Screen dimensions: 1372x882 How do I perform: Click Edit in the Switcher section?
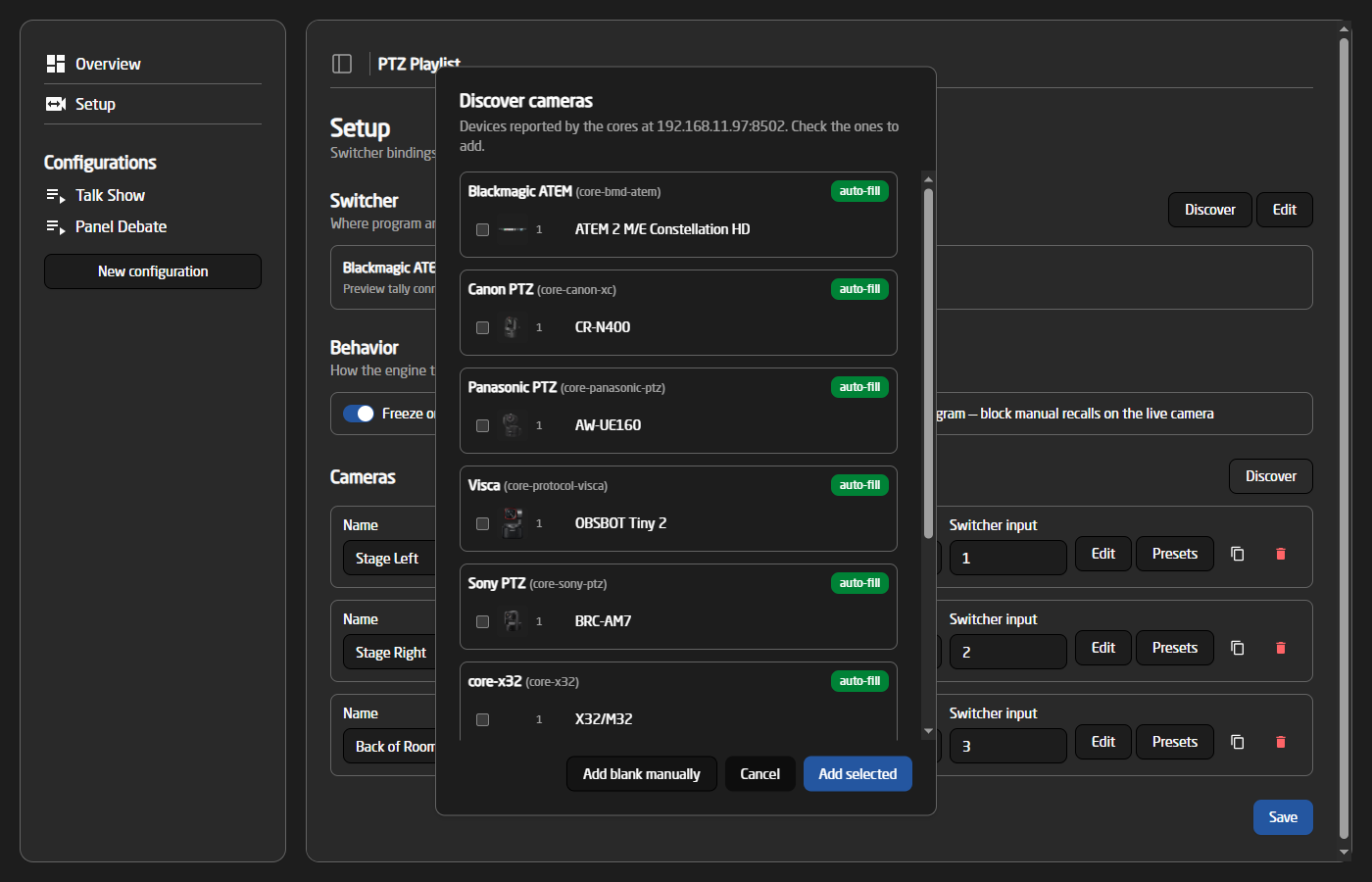[x=1285, y=210]
